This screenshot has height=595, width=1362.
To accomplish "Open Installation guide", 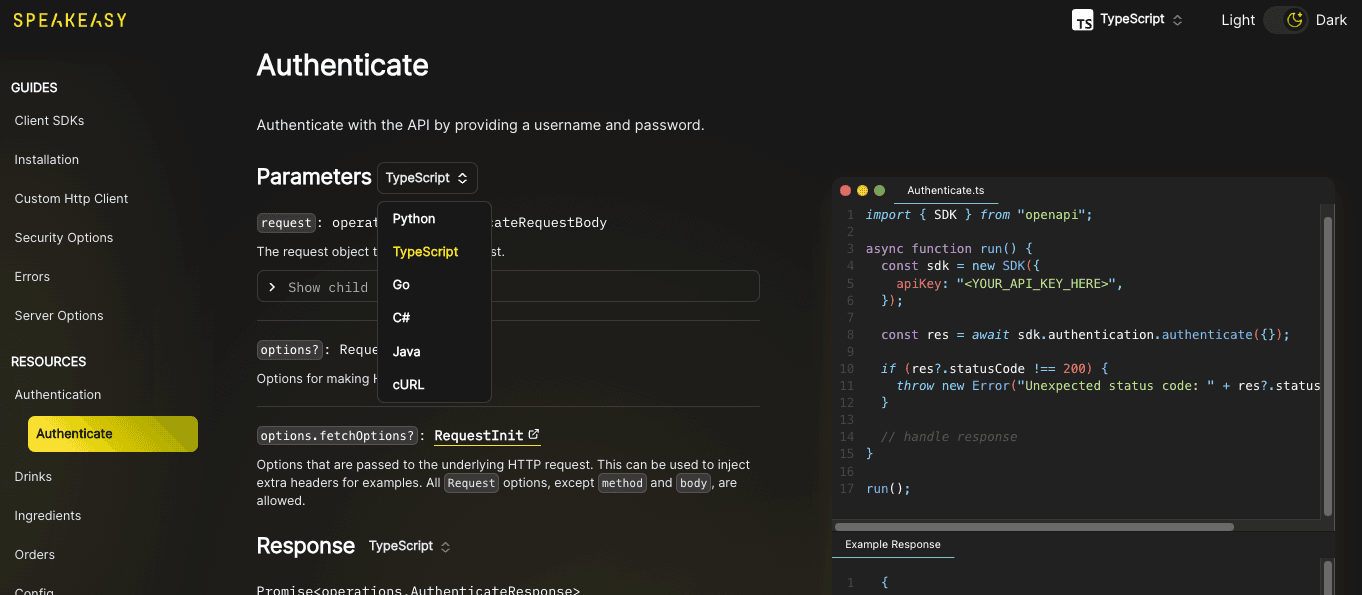I will coord(46,160).
